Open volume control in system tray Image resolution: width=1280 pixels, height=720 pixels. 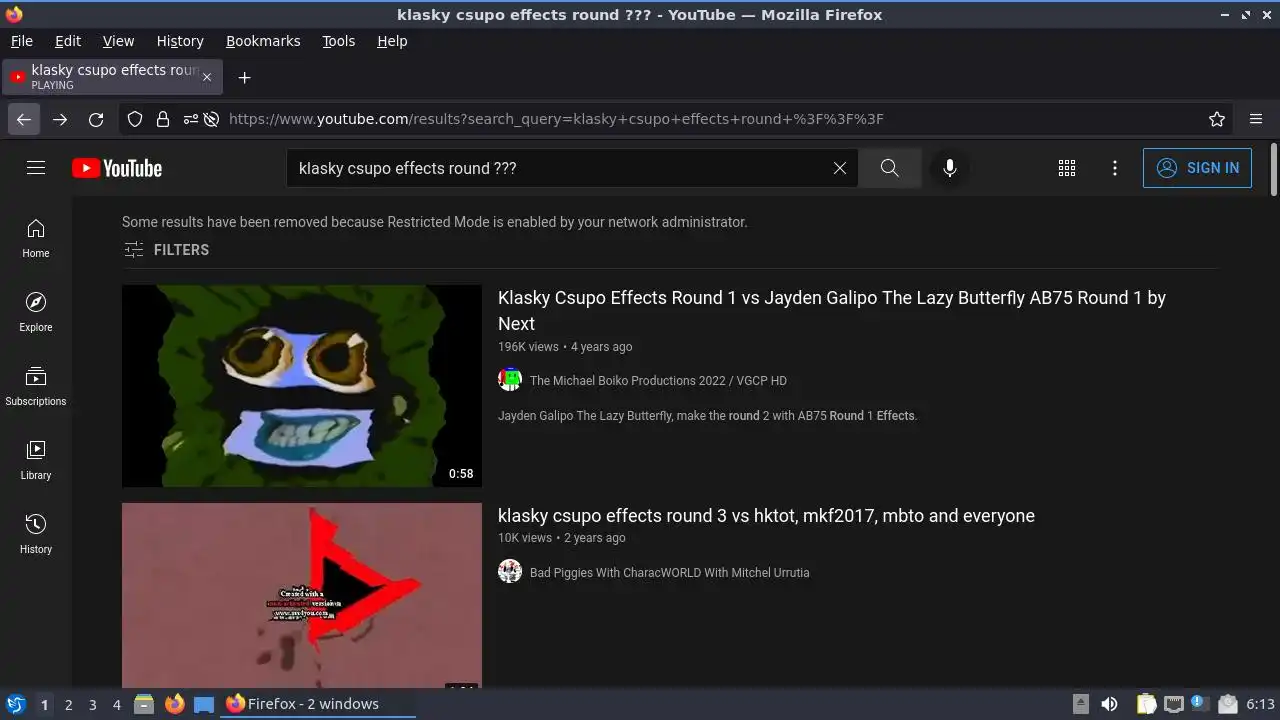1109,704
